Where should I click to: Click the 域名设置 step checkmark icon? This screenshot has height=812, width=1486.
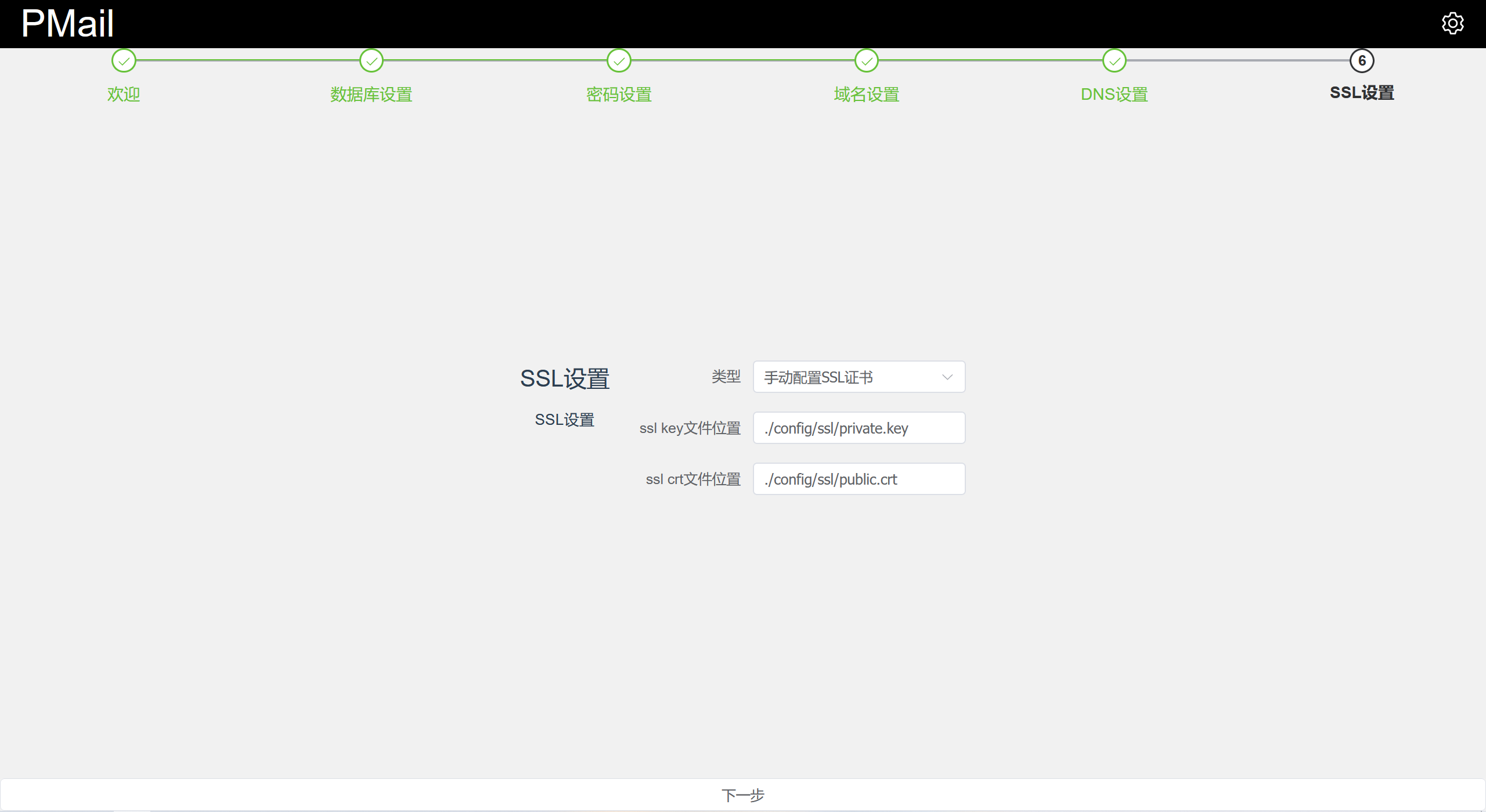coord(867,60)
